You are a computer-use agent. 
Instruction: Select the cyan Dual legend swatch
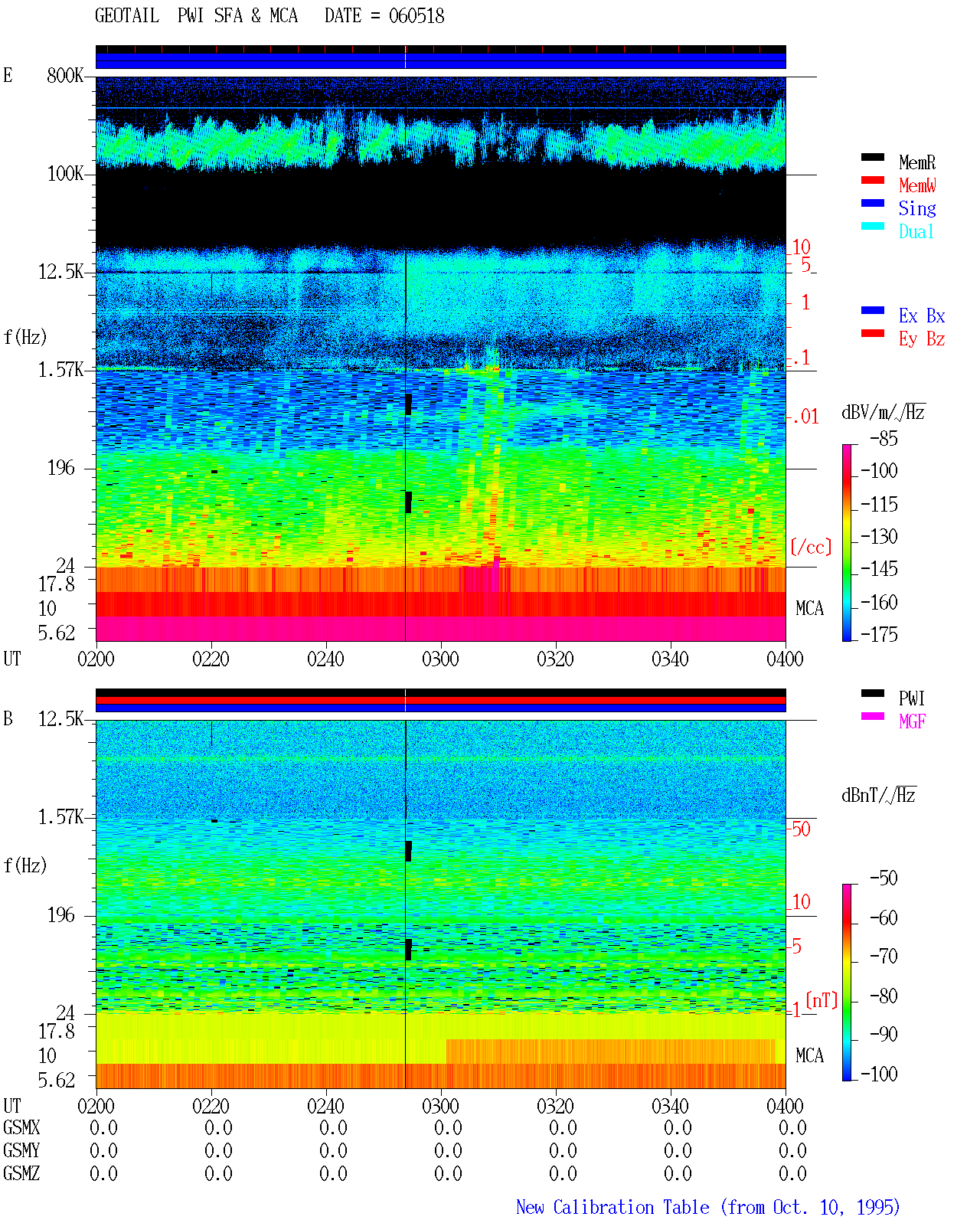point(873,226)
